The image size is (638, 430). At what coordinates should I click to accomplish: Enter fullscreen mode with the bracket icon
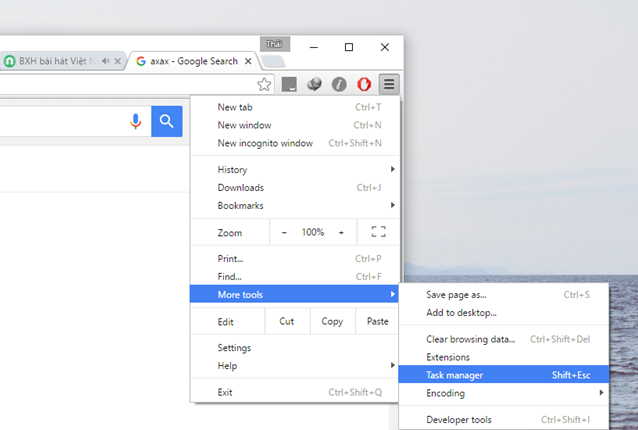(378, 232)
